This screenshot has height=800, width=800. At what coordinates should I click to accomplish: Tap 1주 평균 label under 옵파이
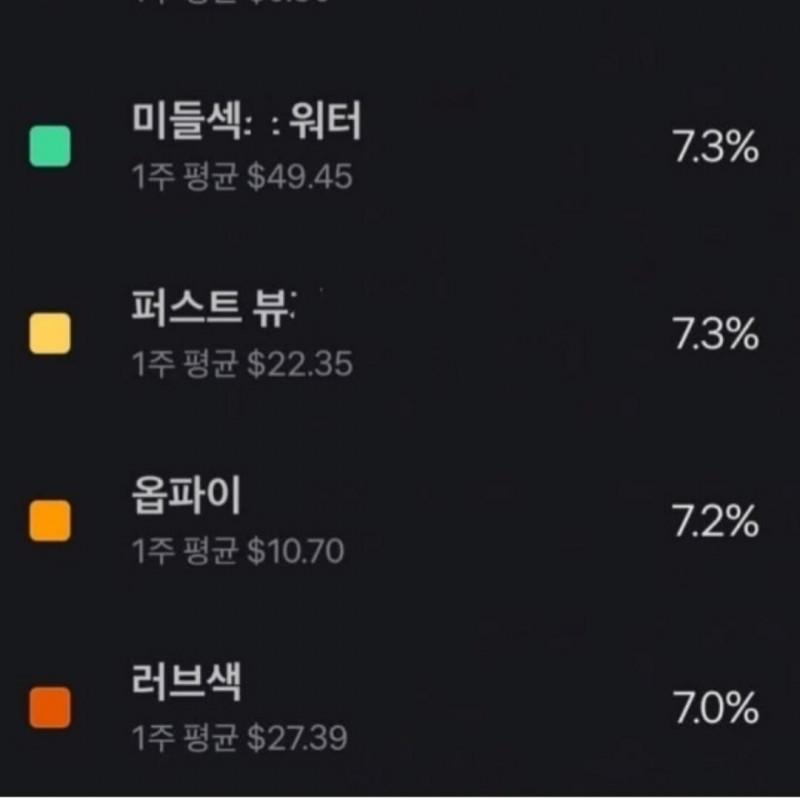click(184, 551)
